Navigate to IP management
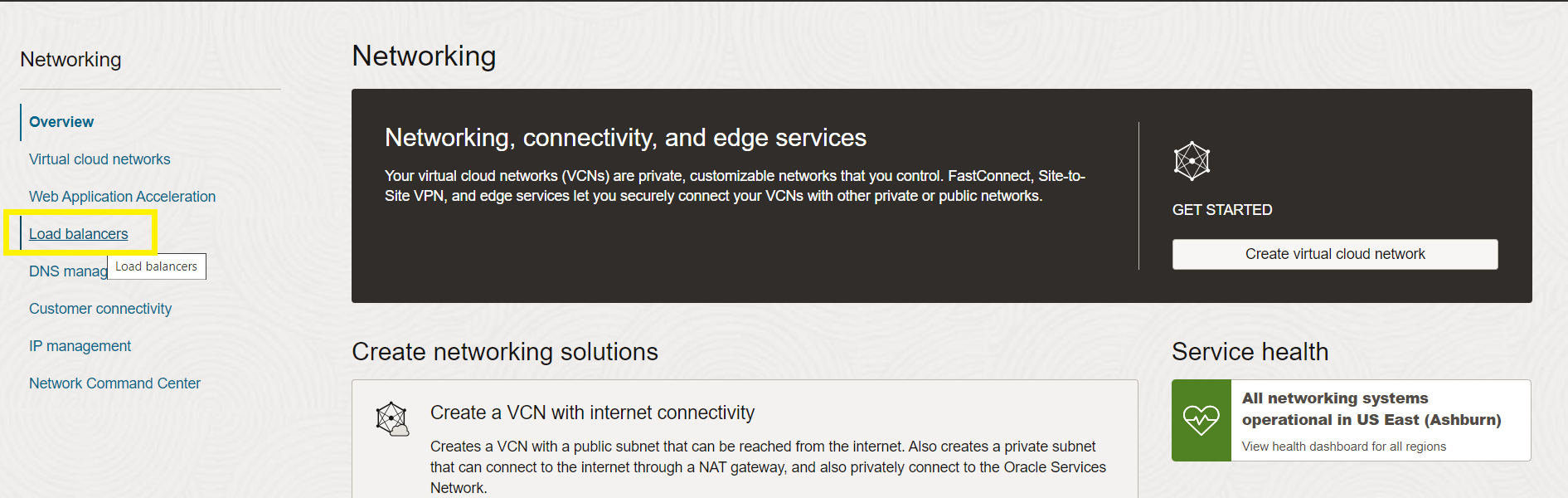Viewport: 1568px width, 498px height. pos(80,346)
